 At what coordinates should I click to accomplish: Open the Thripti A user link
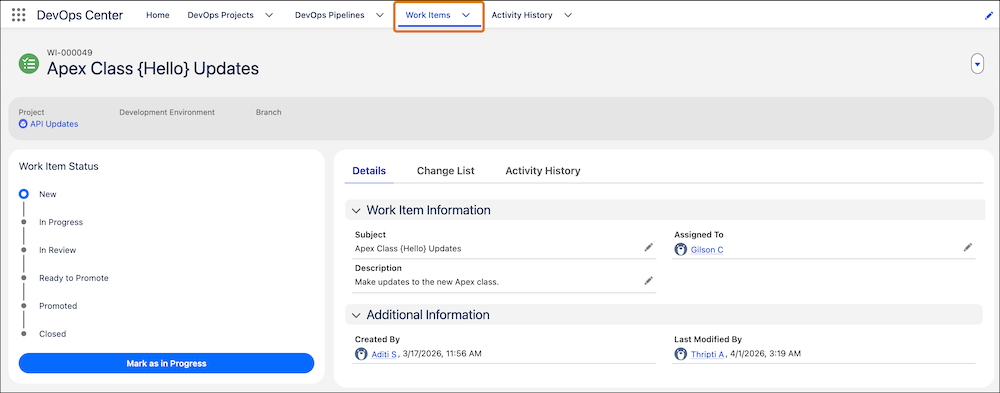click(x=707, y=353)
